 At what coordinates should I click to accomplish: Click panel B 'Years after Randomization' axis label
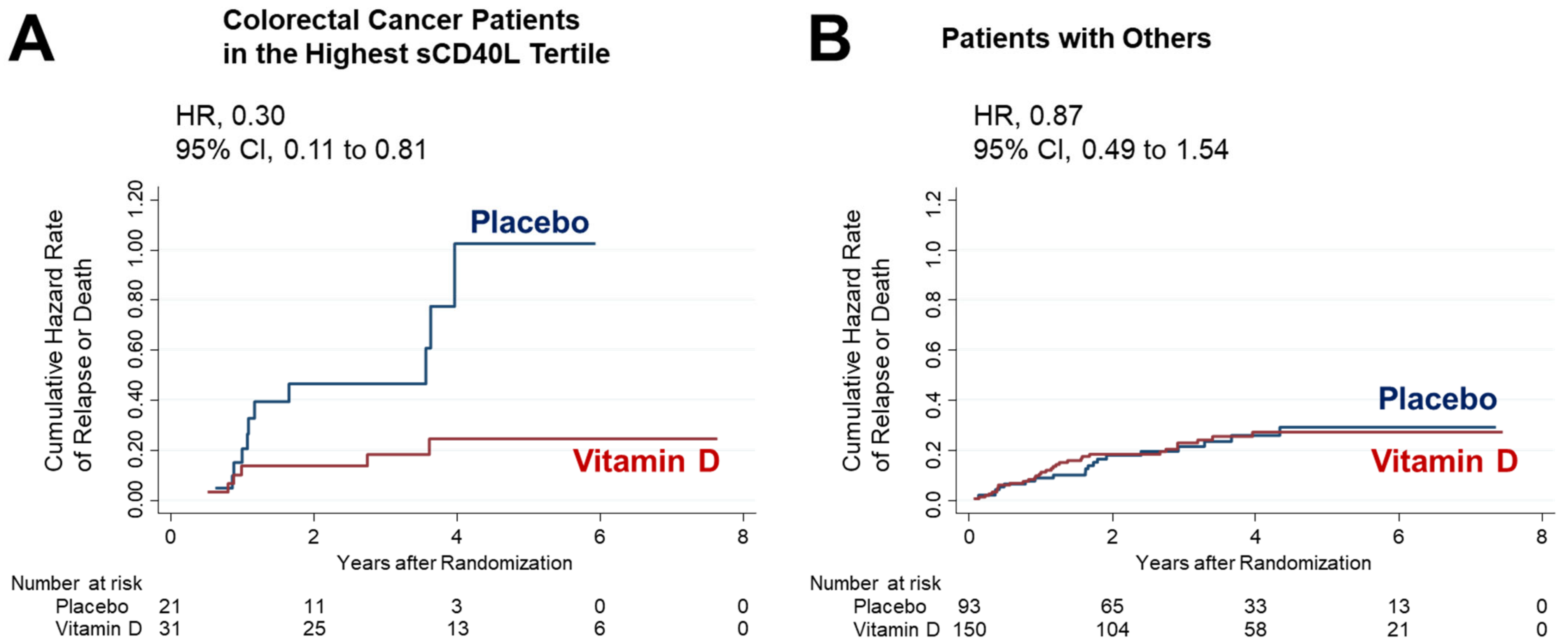click(1253, 563)
